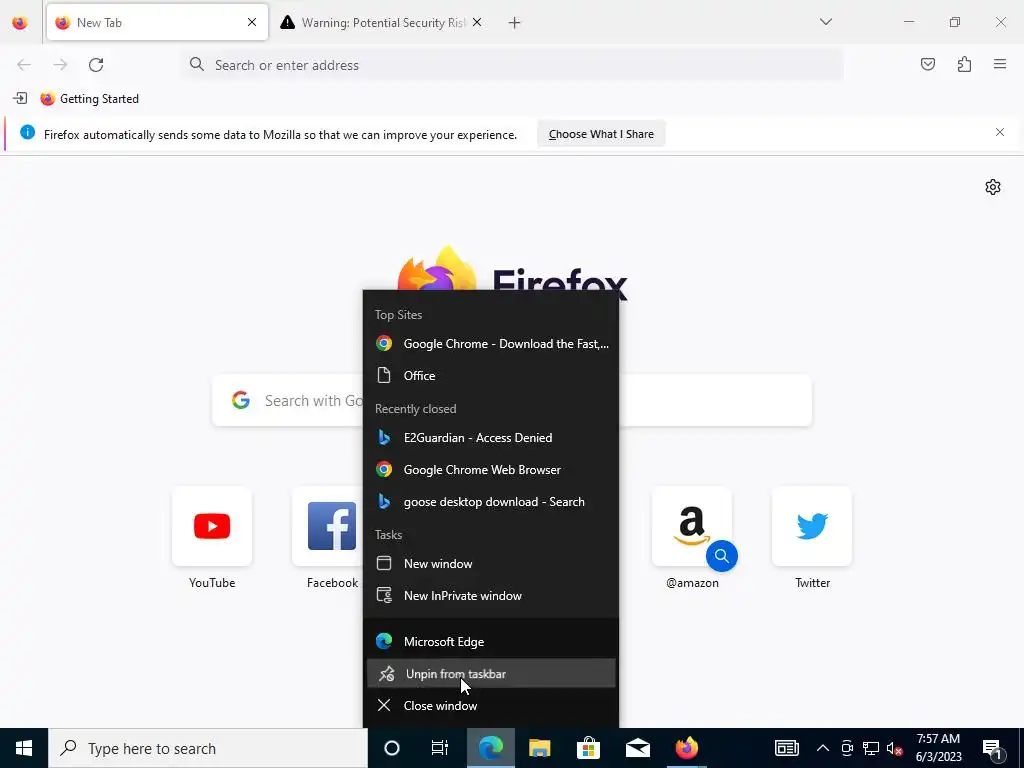
Task: Close the New Tab tab
Action: (x=252, y=22)
